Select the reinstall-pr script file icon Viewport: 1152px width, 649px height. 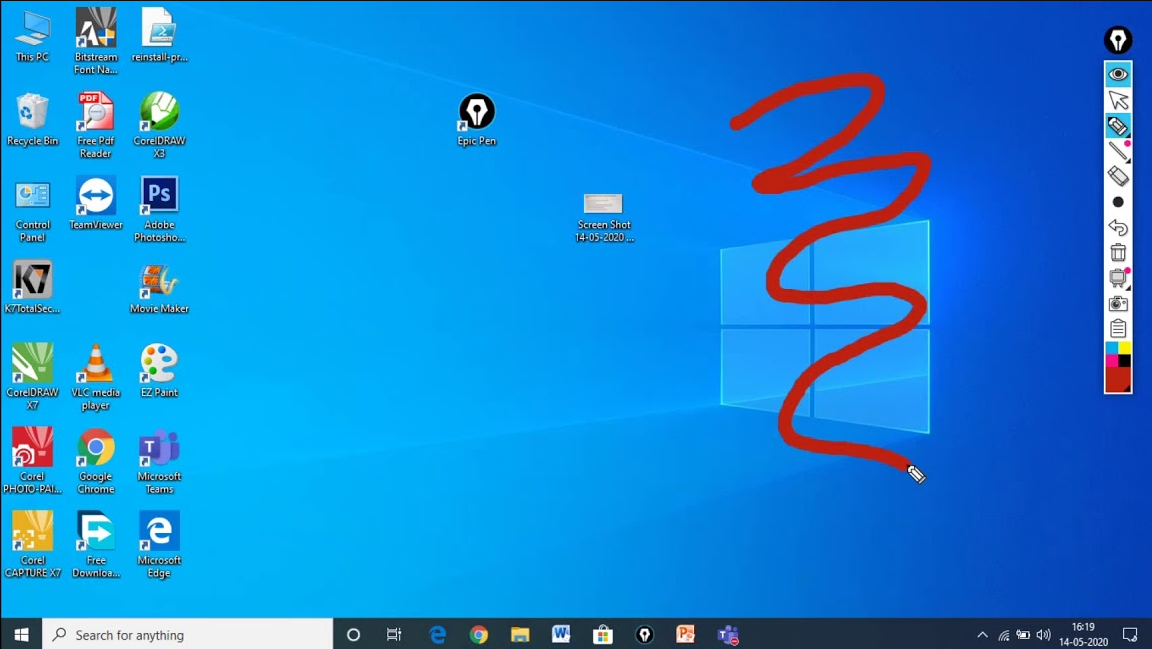pyautogui.click(x=159, y=35)
